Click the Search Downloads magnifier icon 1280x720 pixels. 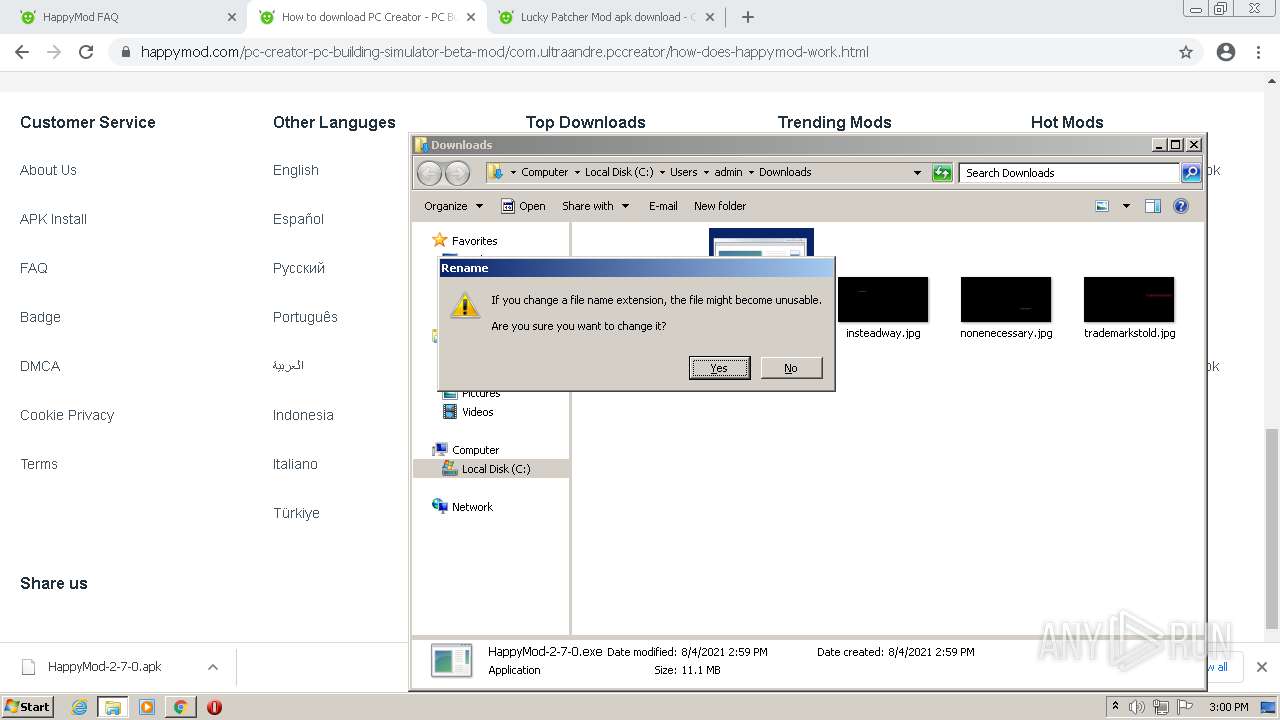click(x=1191, y=173)
